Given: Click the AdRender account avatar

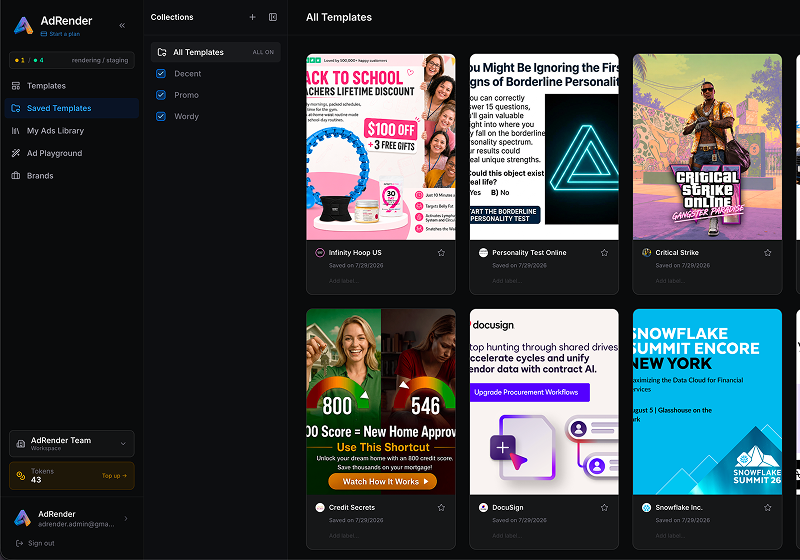Looking at the screenshot, I should pos(22,518).
